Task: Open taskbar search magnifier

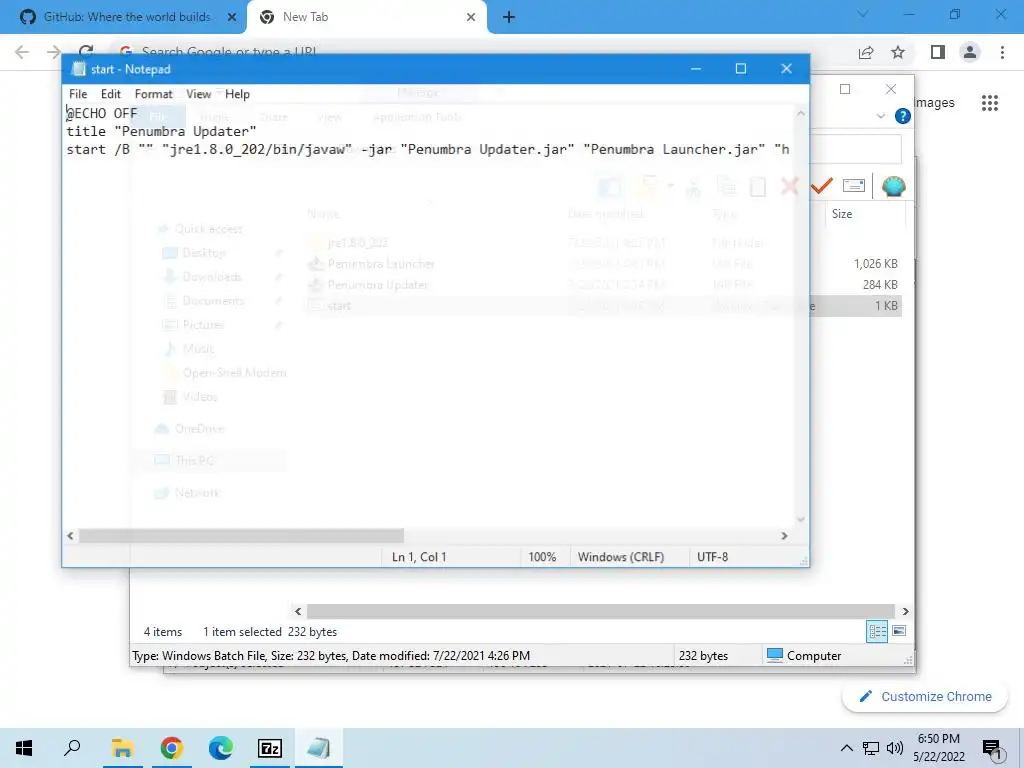Action: click(x=72, y=748)
